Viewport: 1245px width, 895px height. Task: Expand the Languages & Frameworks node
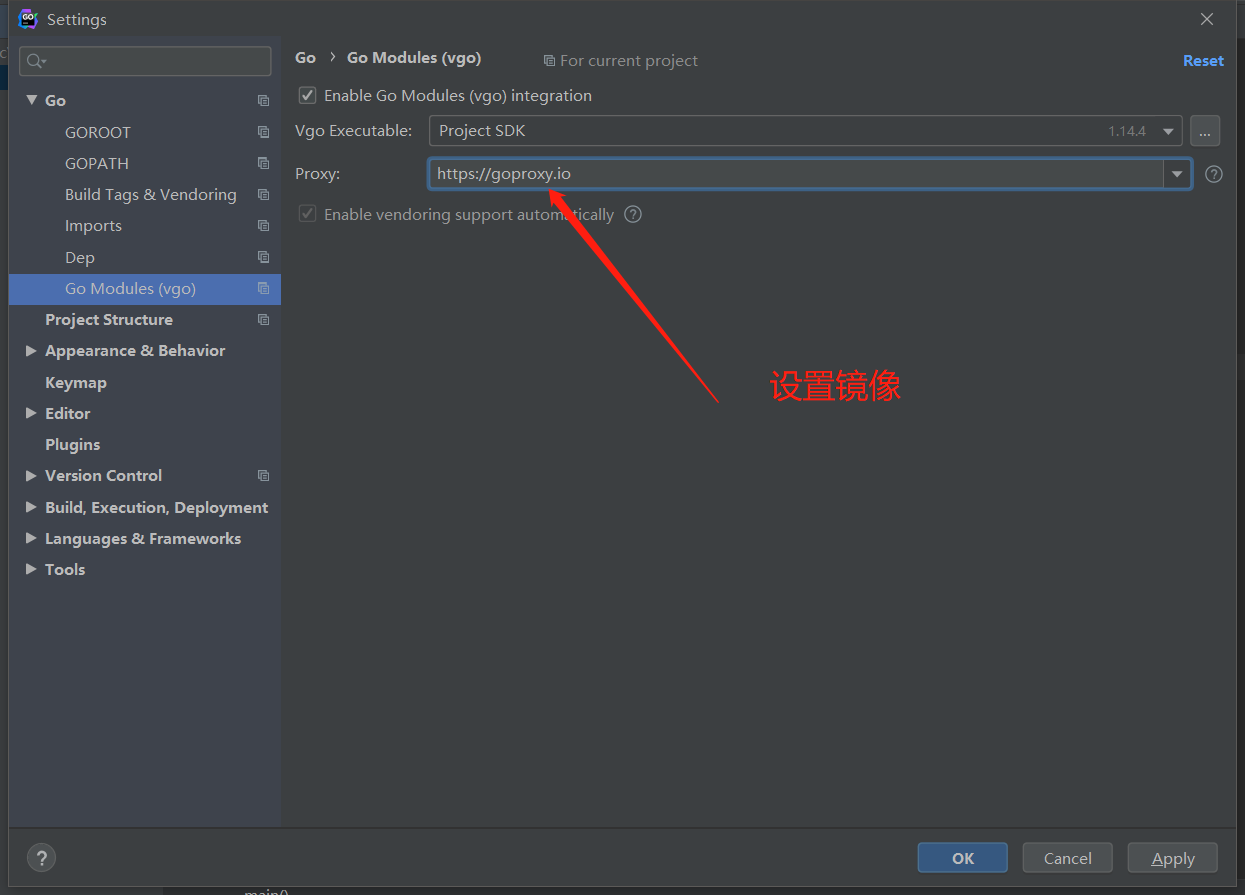point(31,538)
